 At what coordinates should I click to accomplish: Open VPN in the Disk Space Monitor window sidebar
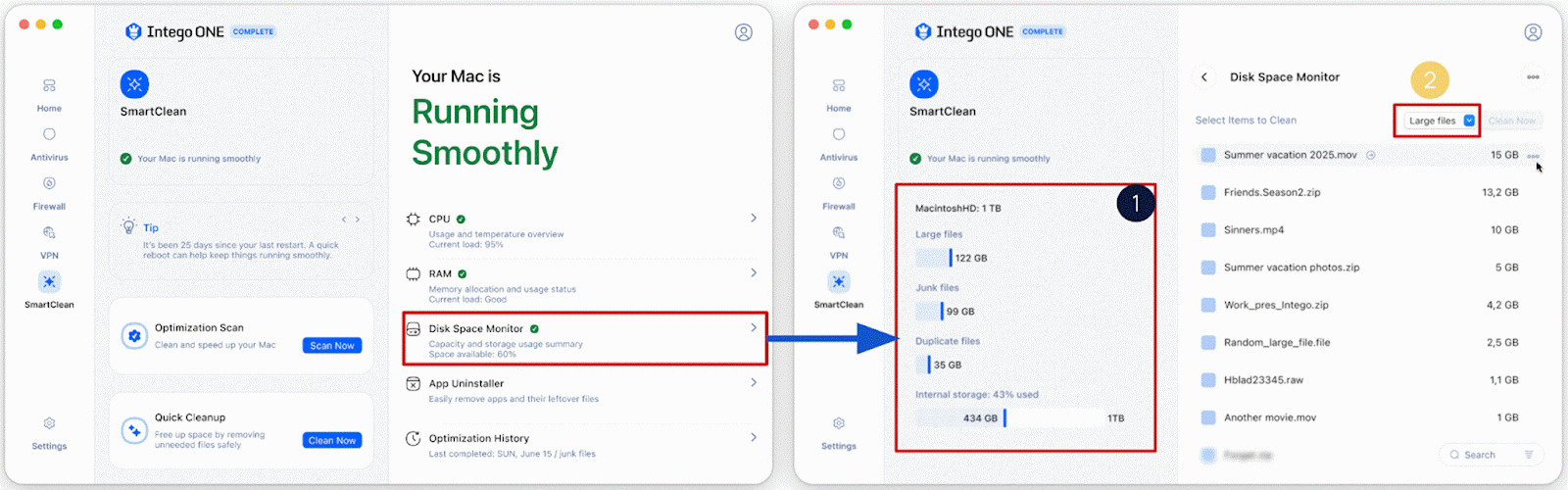click(x=839, y=242)
